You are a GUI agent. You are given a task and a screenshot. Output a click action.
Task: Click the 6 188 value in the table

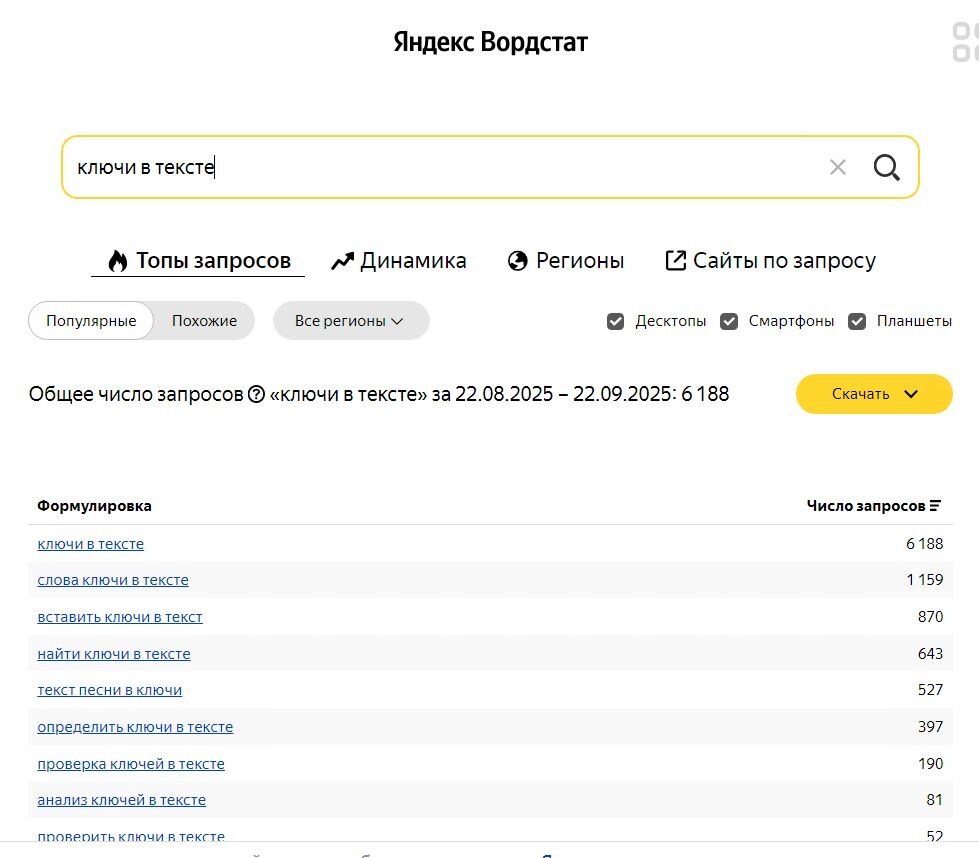tap(924, 544)
